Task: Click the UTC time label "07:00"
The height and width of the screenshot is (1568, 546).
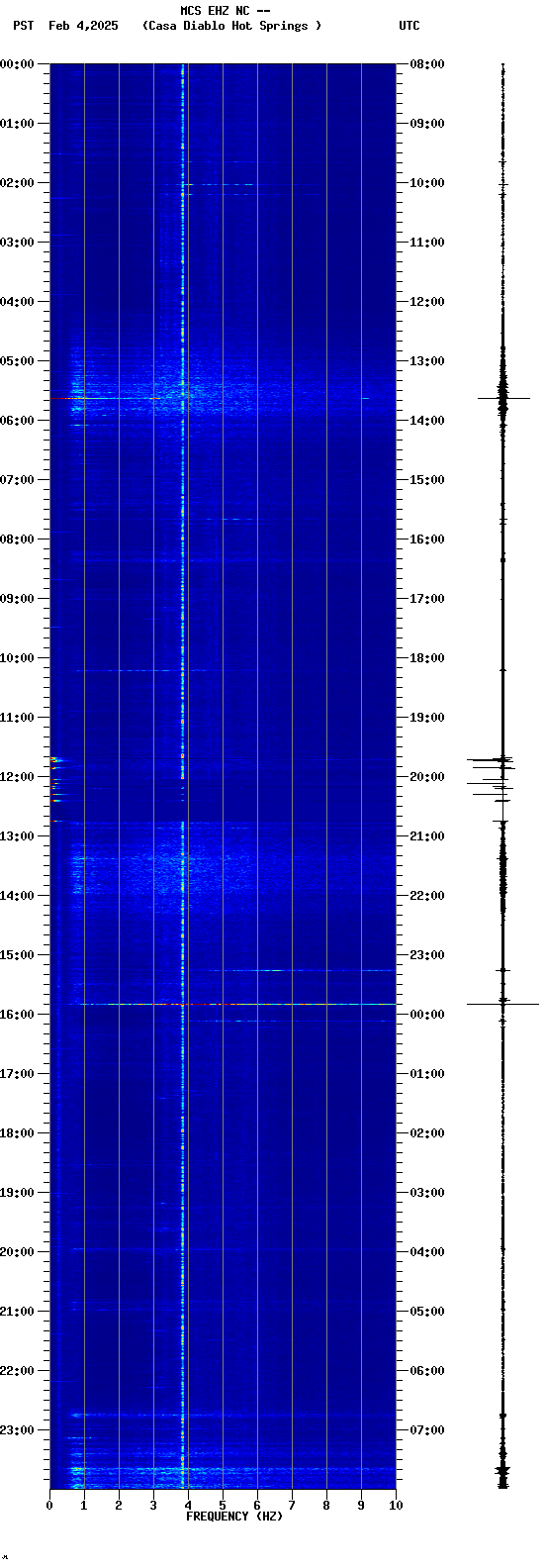Action: tap(427, 1430)
